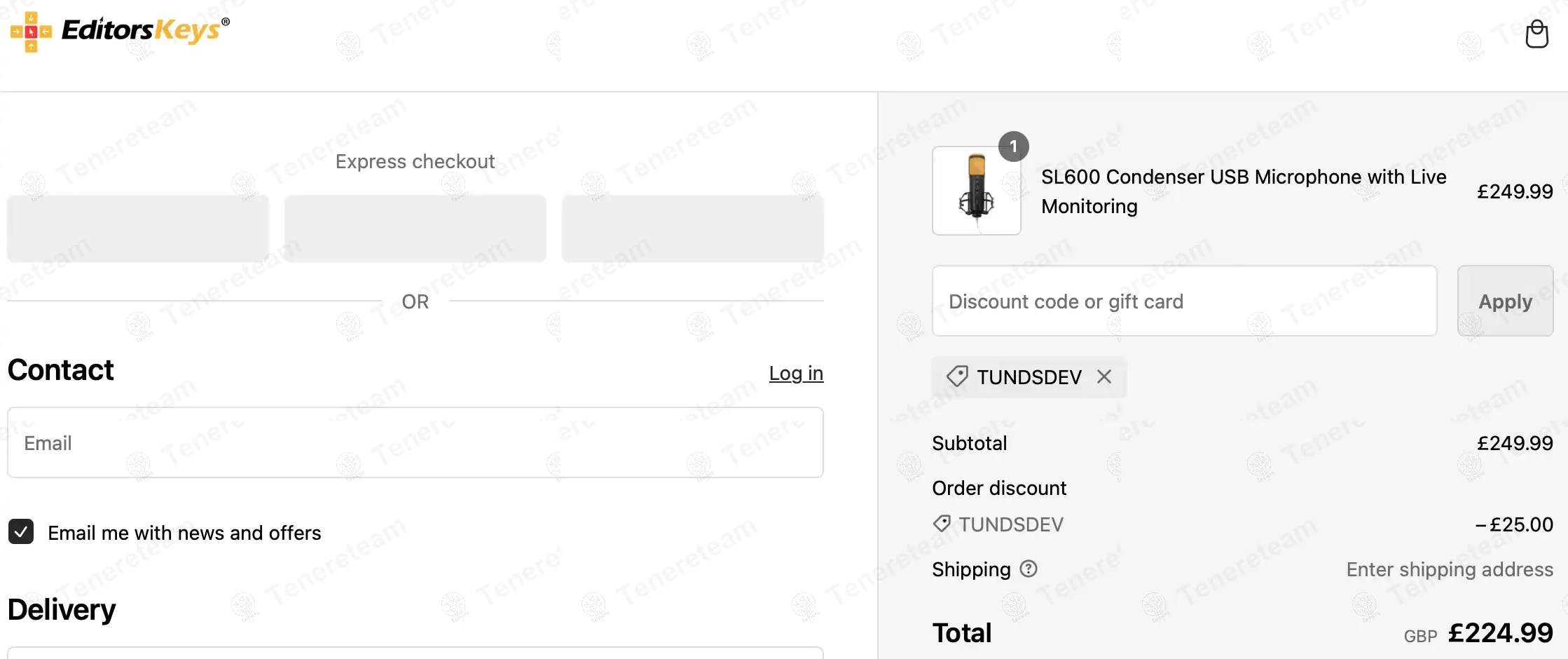Follow the Log in link
The height and width of the screenshot is (659, 1568).
coord(796,373)
